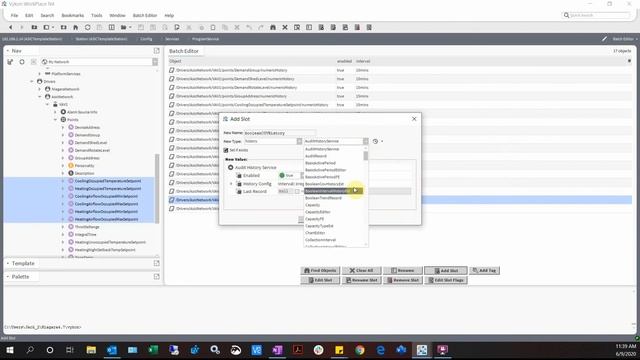Viewport: 640px width, 360px height.
Task: Open the Batch Editor view selector at top right
Action: (625, 39)
